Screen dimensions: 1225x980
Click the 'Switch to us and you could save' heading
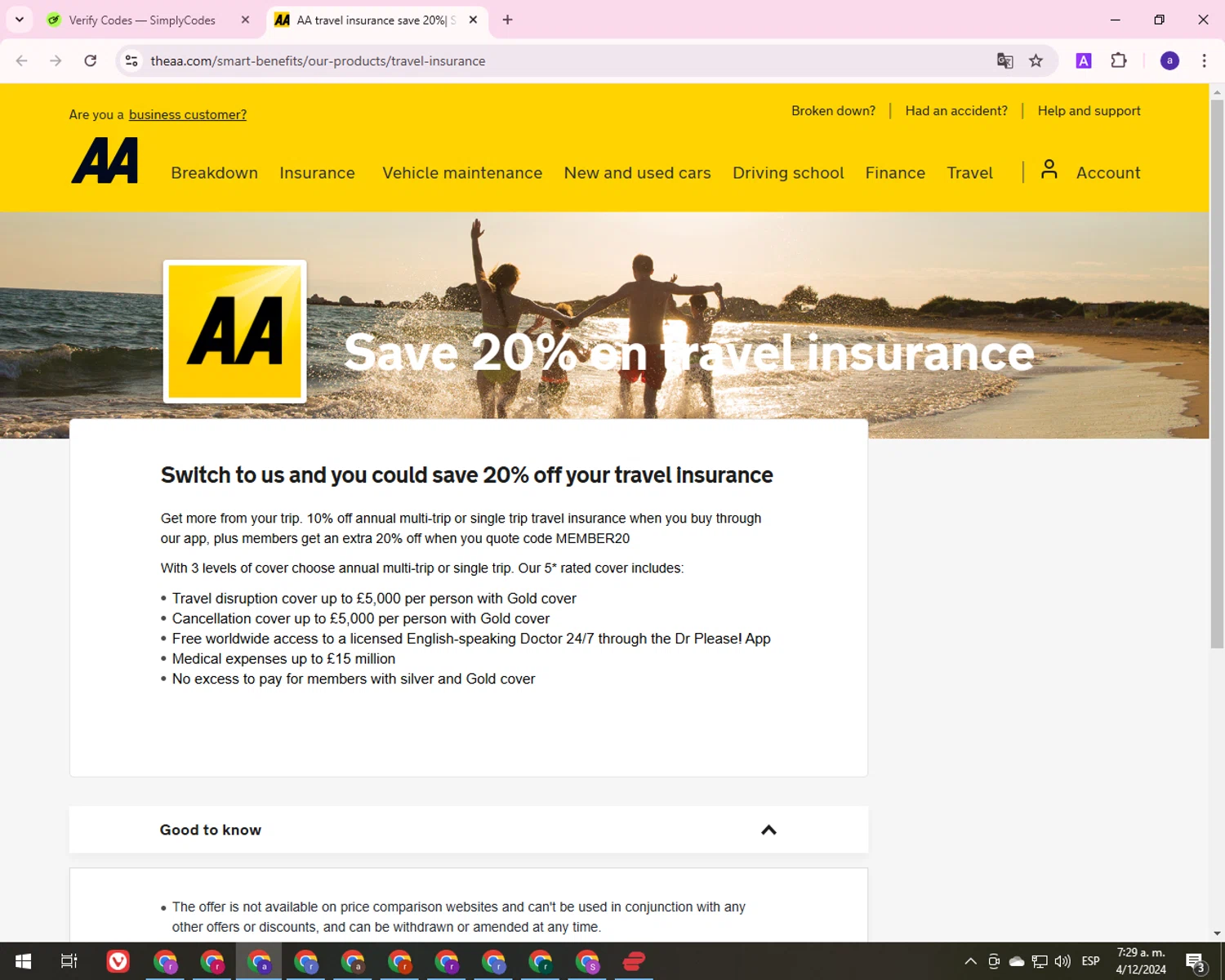tap(466, 475)
